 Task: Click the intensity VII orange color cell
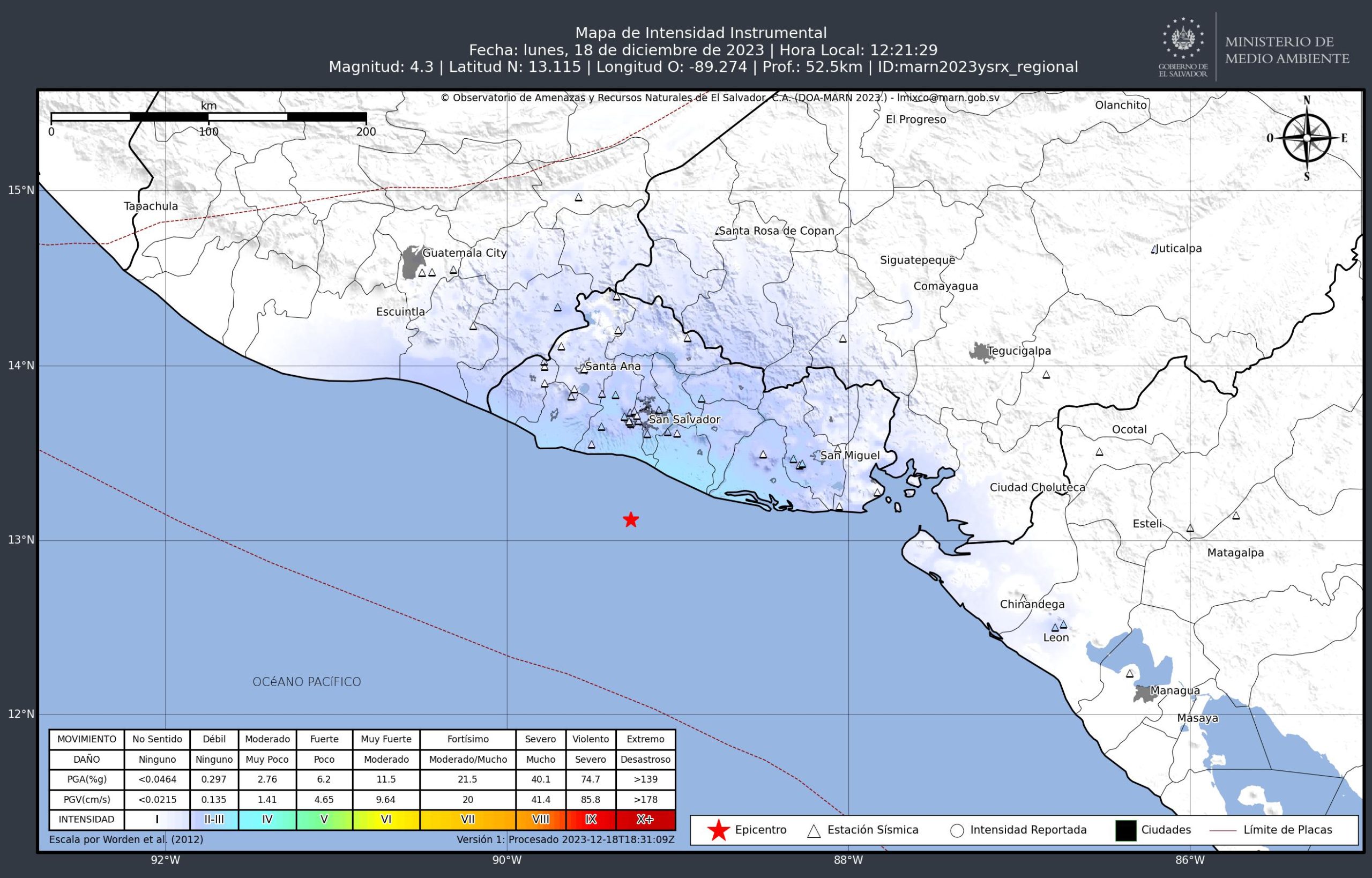(x=467, y=819)
